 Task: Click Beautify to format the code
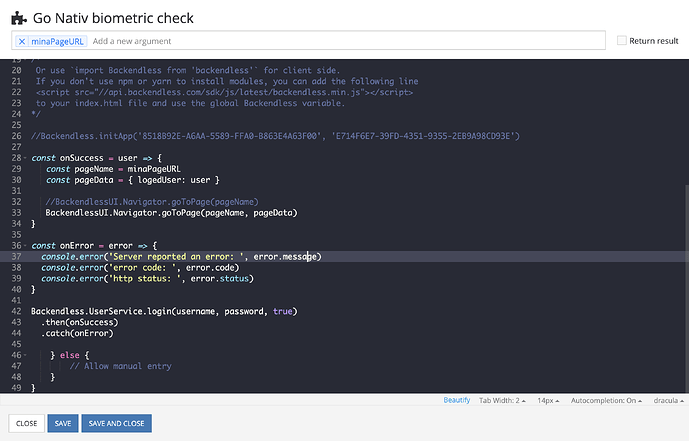(457, 400)
